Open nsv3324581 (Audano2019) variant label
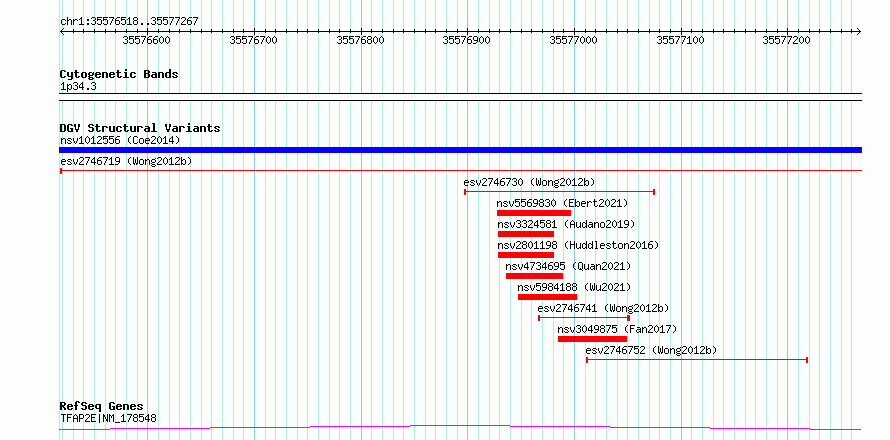Viewport: 890px width, 440px height. pos(566,224)
